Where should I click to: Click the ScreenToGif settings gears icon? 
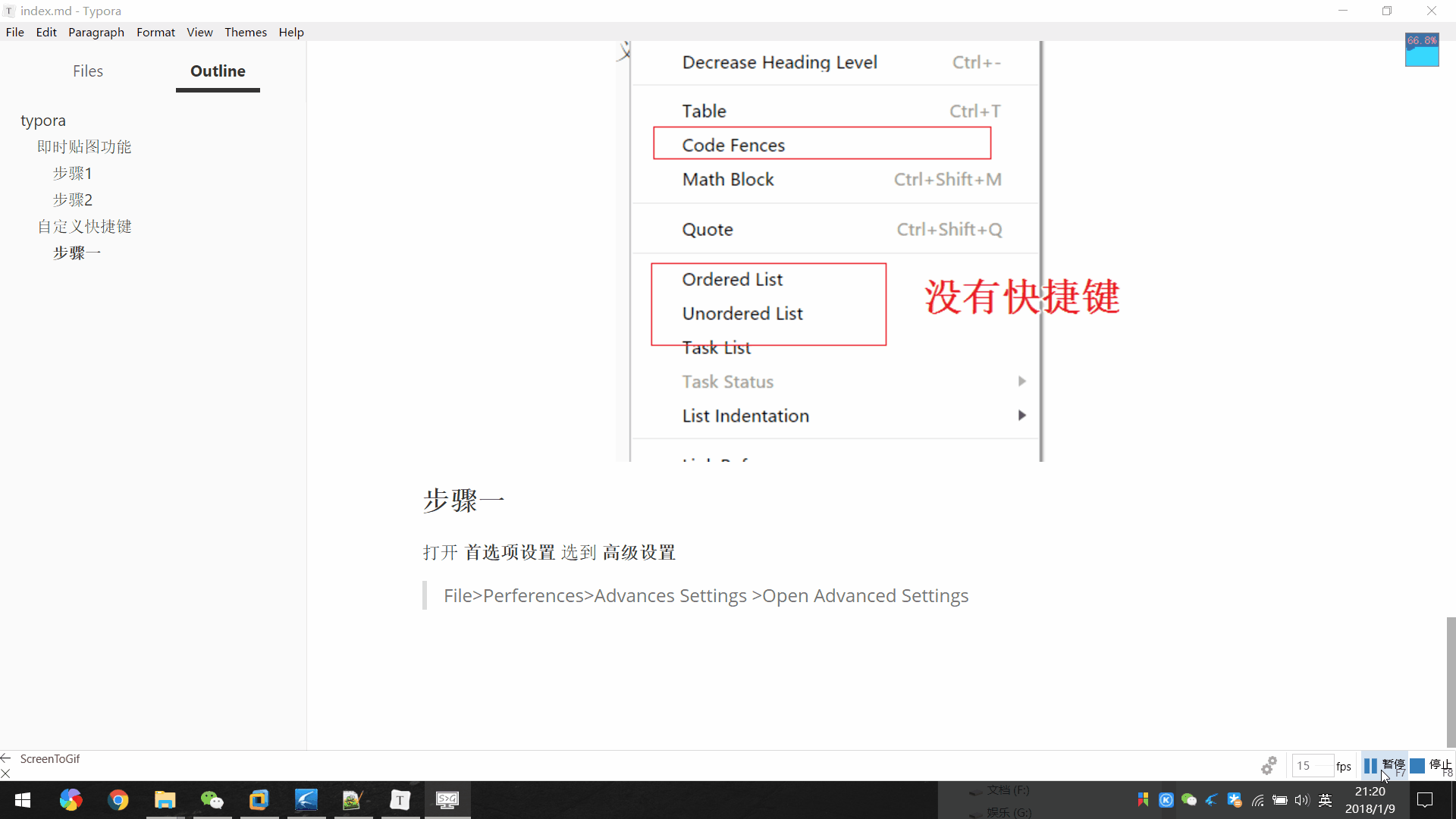[x=1269, y=766]
